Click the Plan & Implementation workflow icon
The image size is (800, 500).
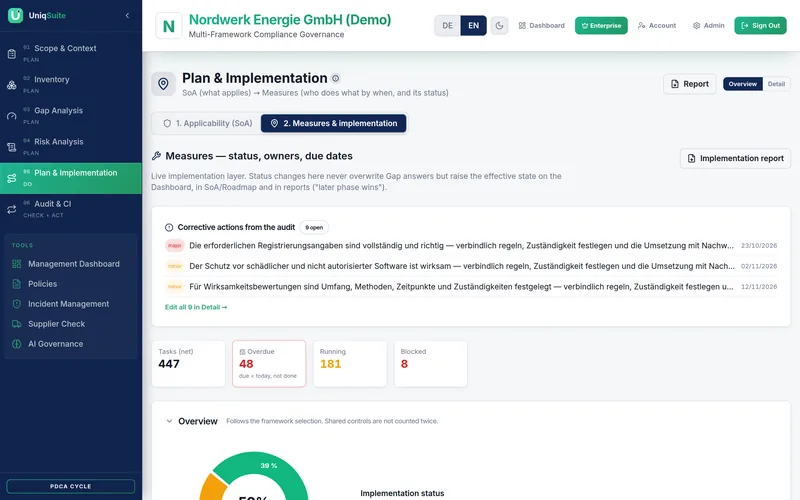click(x=12, y=178)
